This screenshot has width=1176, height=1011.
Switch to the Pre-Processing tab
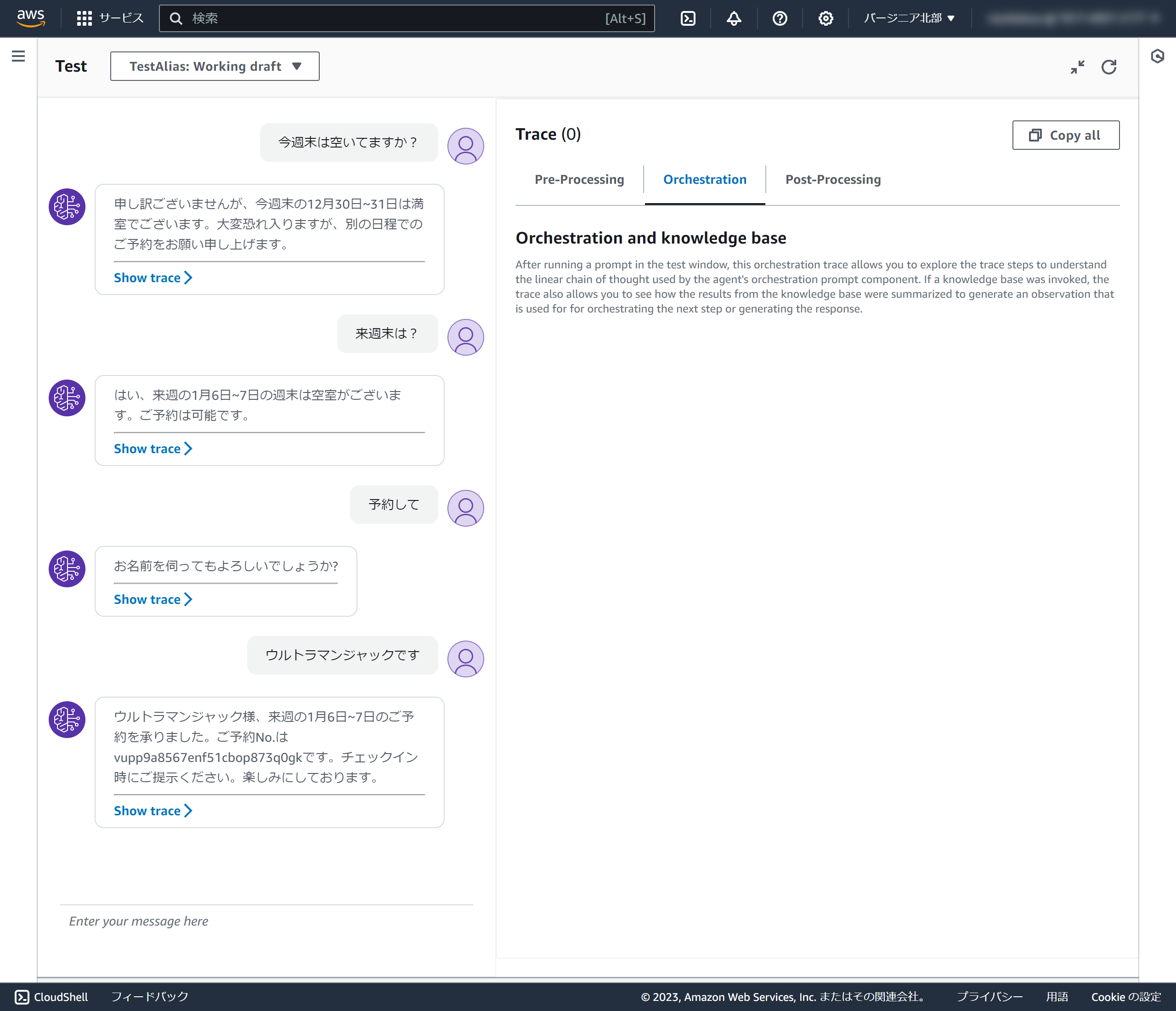(579, 179)
